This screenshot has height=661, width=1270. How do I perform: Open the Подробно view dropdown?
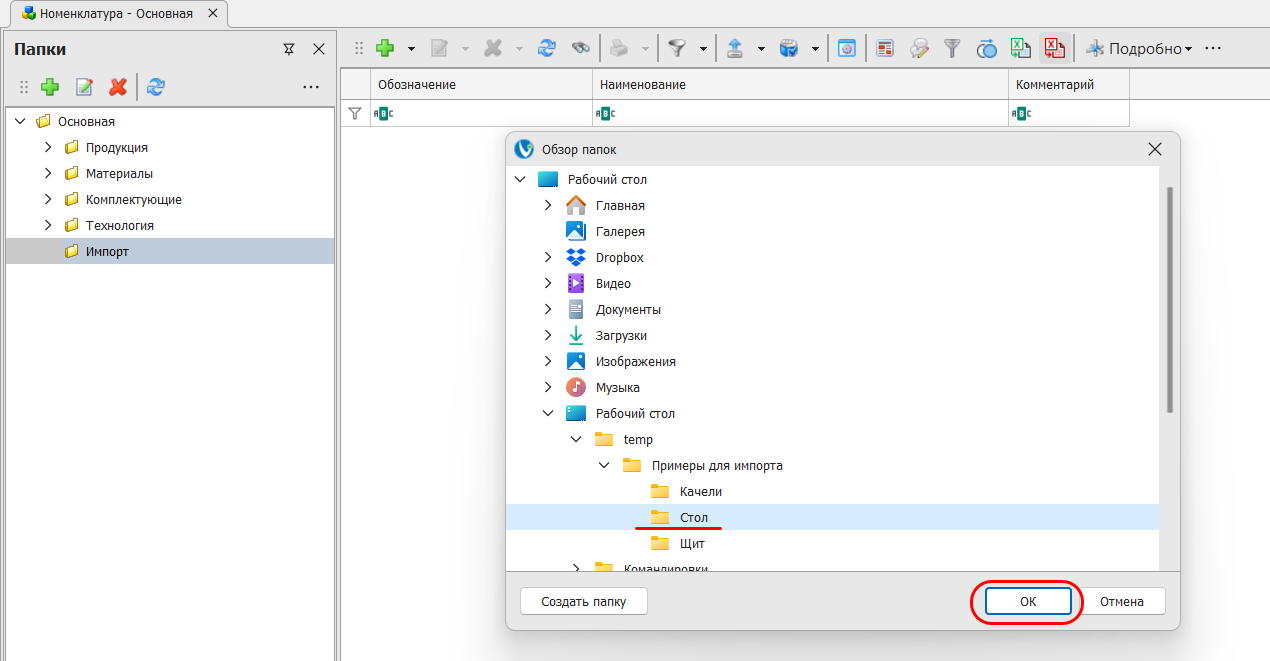1139,49
